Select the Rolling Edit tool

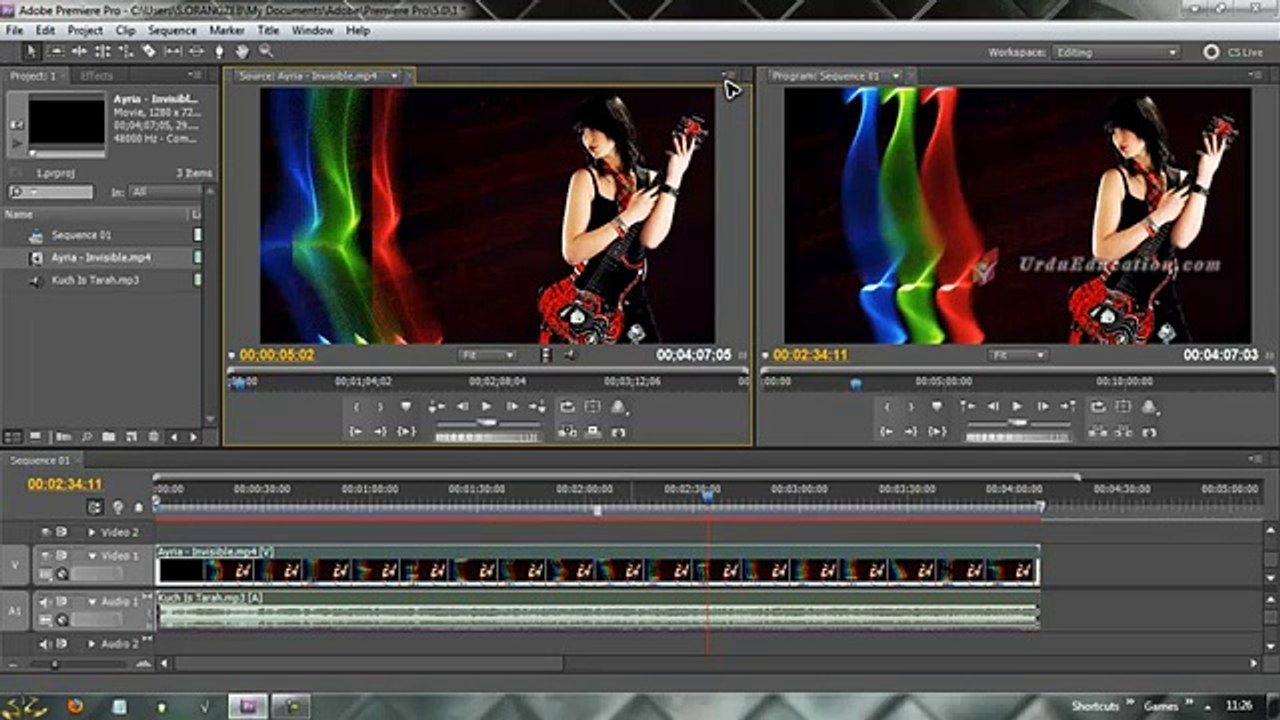pyautogui.click(x=102, y=51)
